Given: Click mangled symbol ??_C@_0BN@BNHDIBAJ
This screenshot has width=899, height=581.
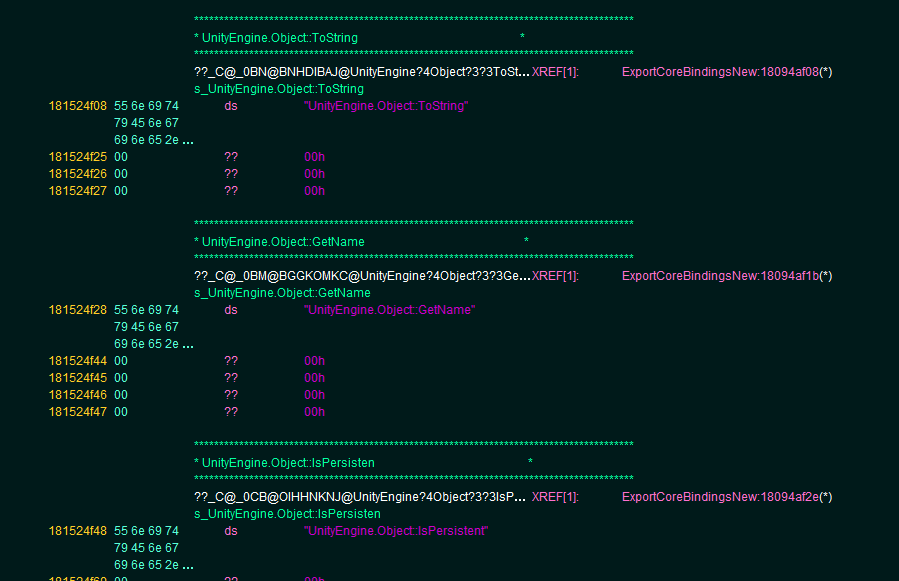Looking at the screenshot, I should tap(362, 72).
